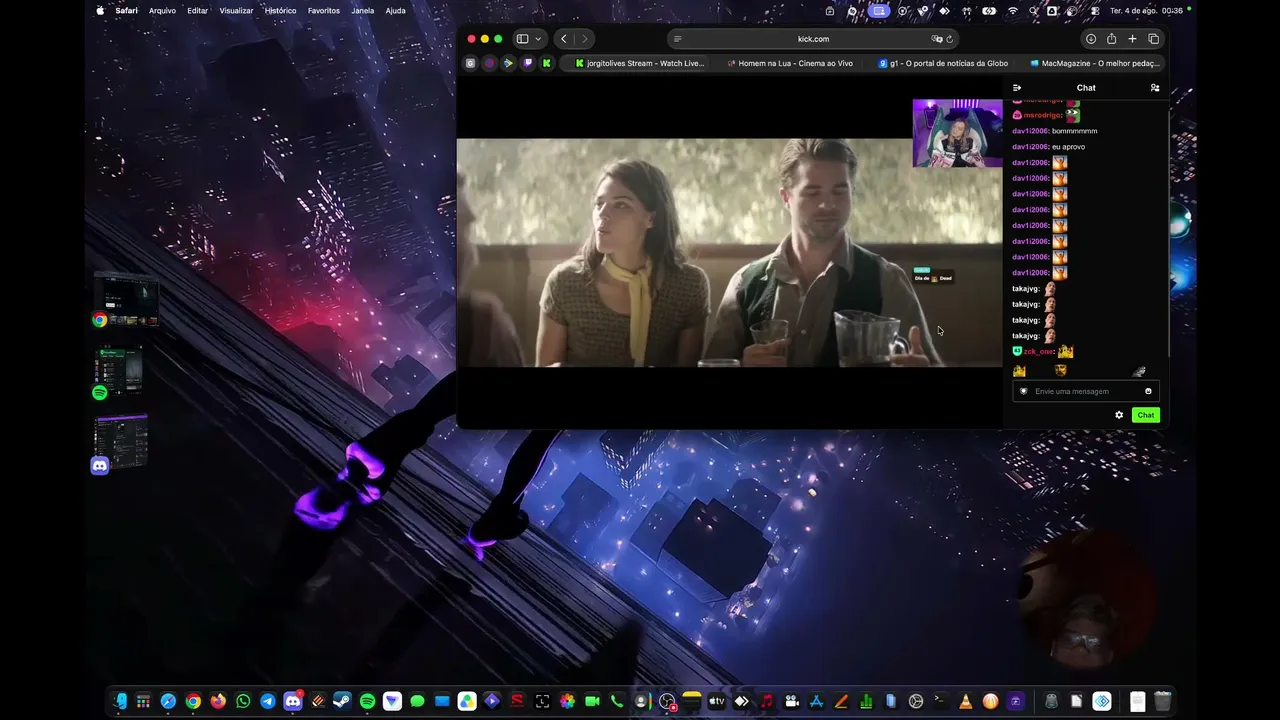Open the Safari app menu
The image size is (1280, 720).
point(126,11)
